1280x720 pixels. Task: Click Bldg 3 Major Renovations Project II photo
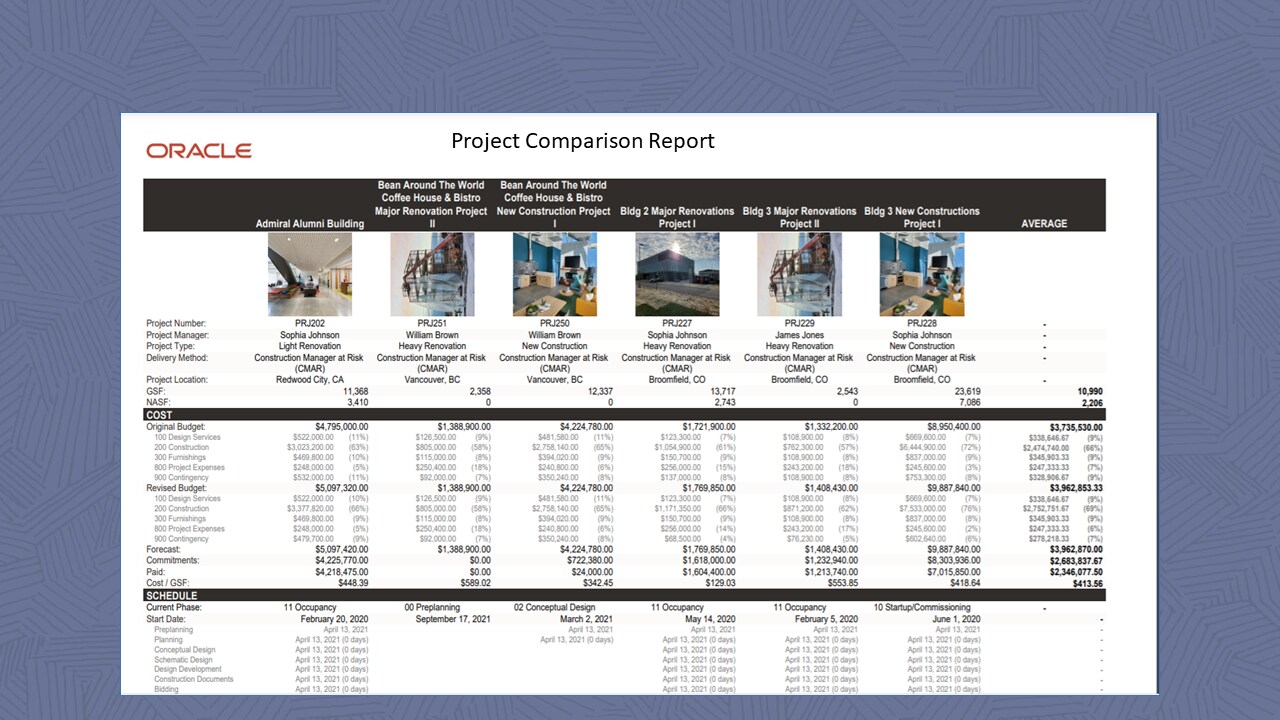pos(800,275)
